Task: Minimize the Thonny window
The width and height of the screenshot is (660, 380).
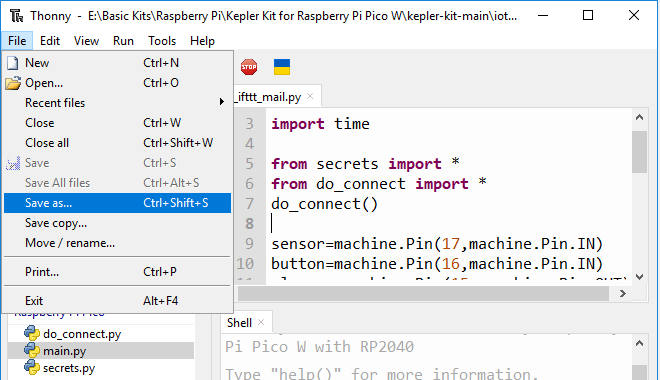Action: click(x=543, y=16)
